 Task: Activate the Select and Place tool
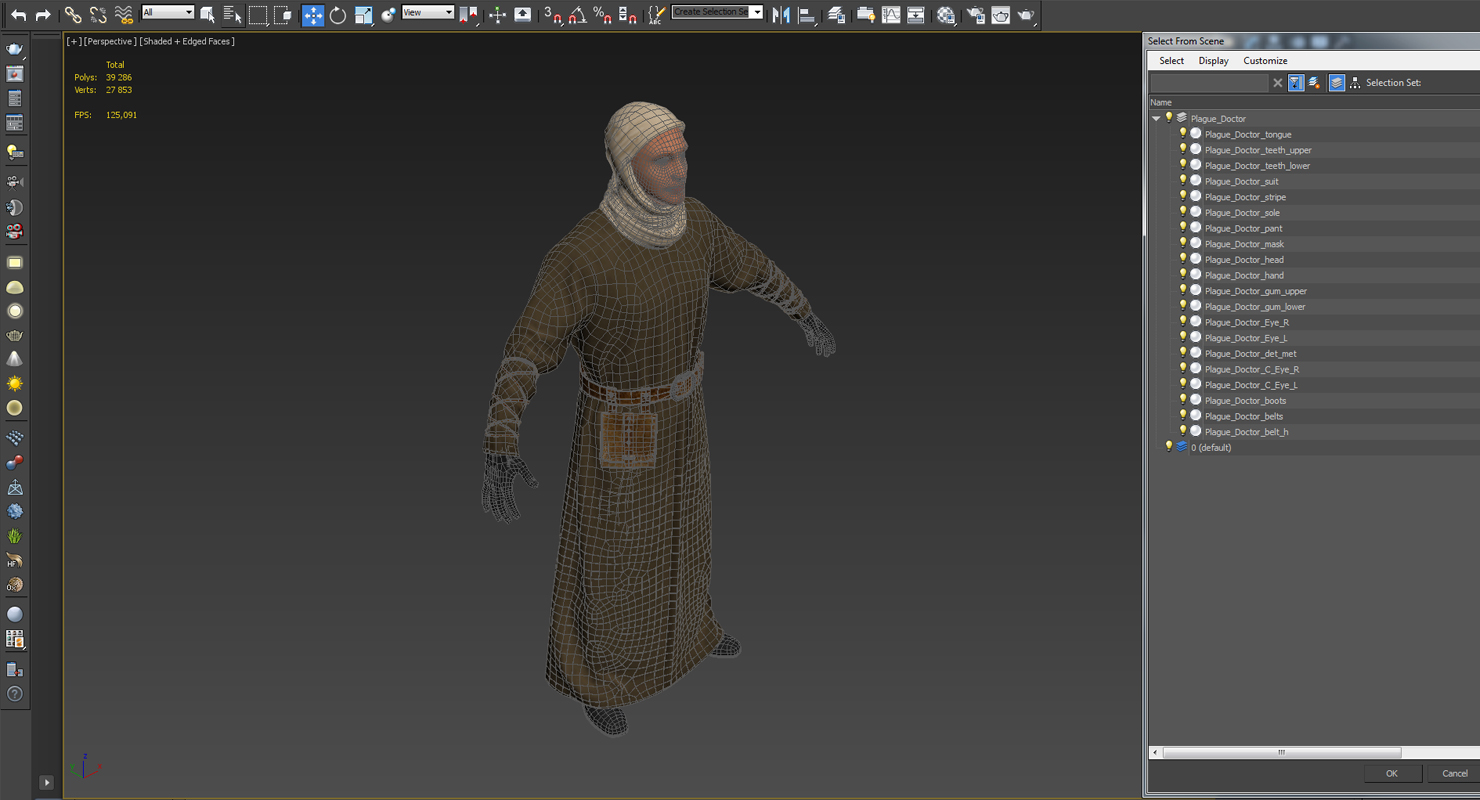(x=388, y=14)
